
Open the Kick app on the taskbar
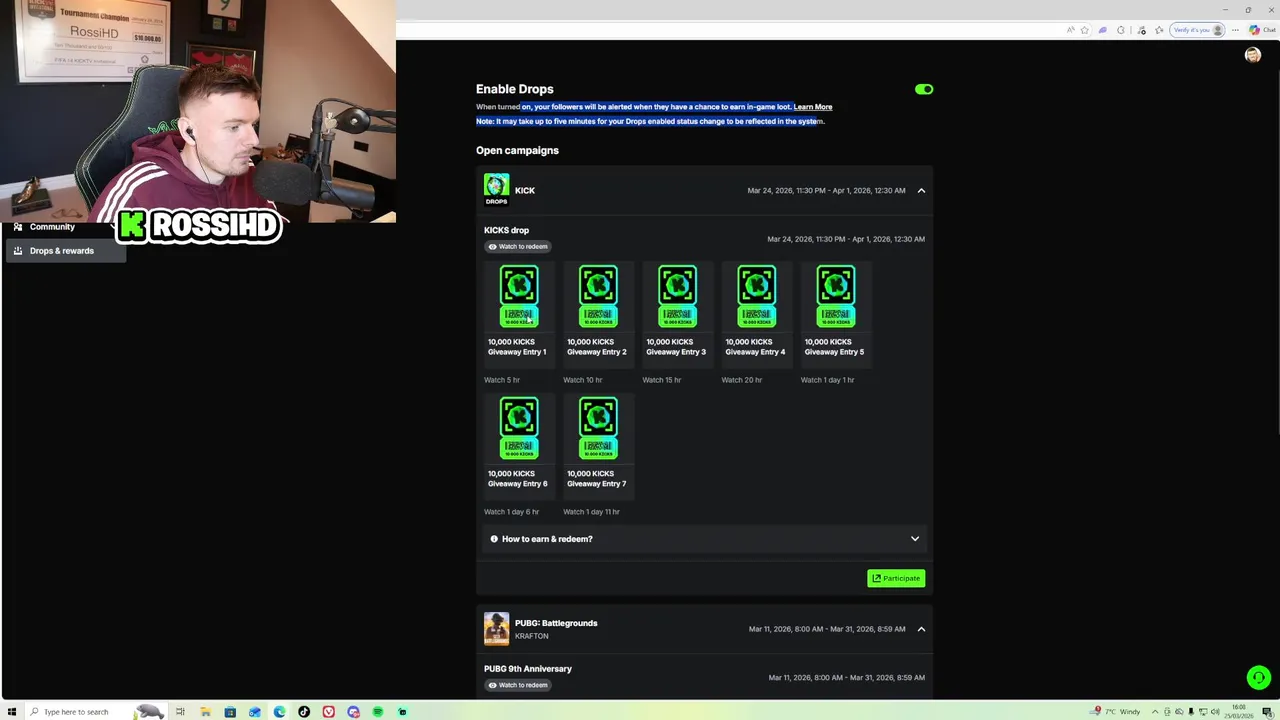tap(402, 712)
